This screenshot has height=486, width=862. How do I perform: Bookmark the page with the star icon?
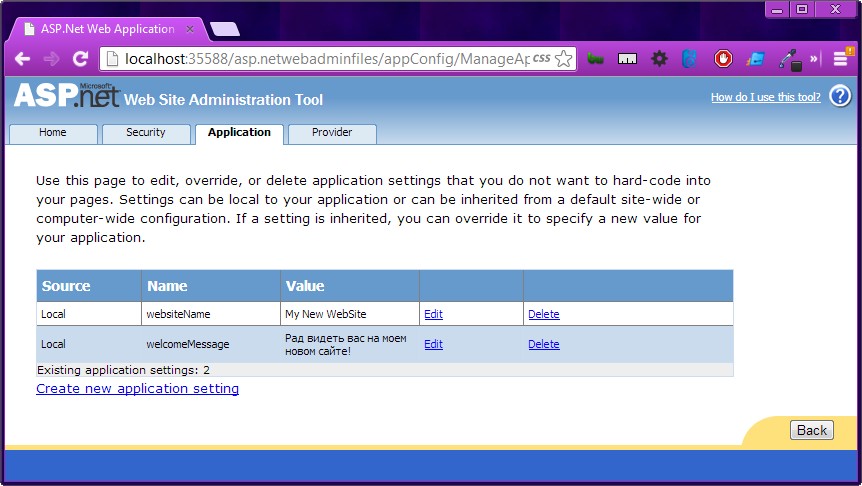pos(563,59)
